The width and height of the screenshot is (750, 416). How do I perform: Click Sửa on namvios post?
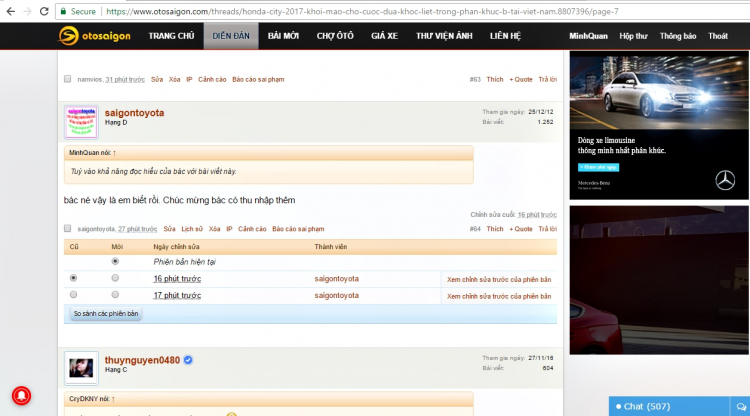click(157, 79)
